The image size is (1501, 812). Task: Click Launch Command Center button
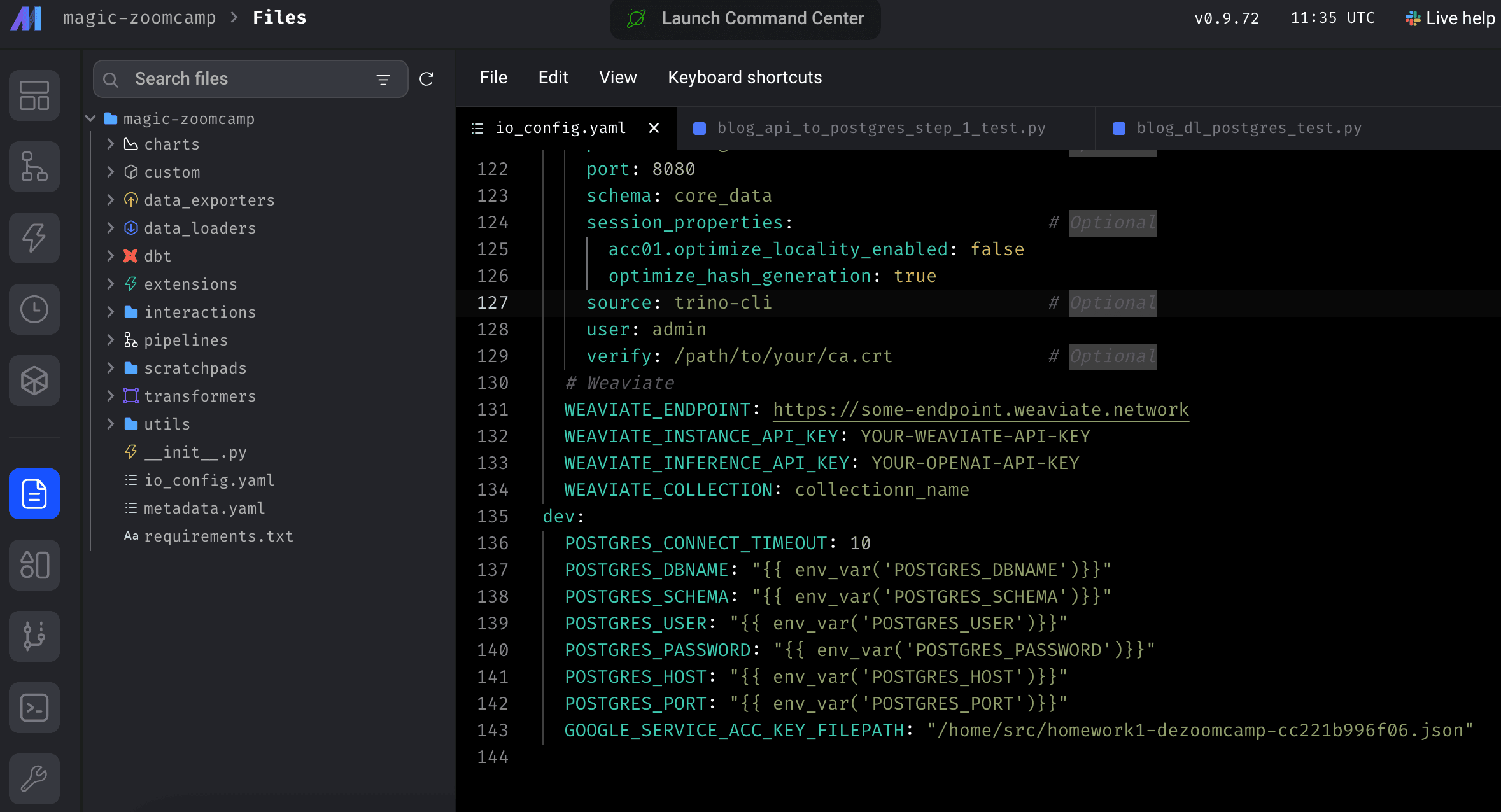tap(745, 18)
